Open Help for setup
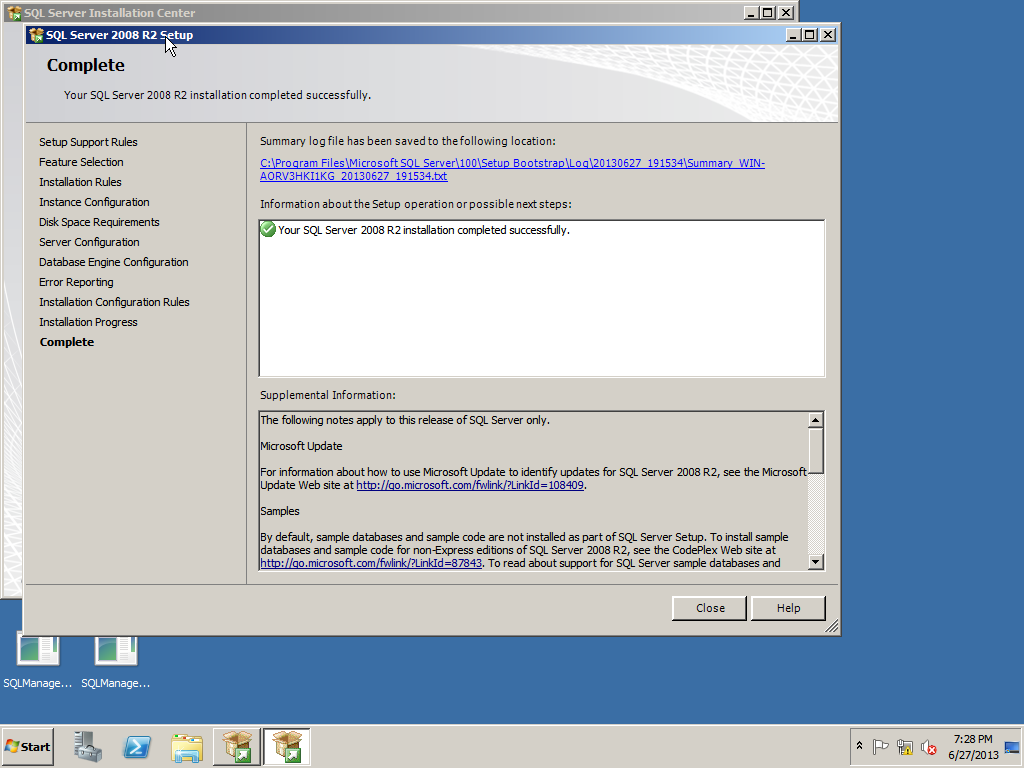1024x768 pixels. point(788,608)
